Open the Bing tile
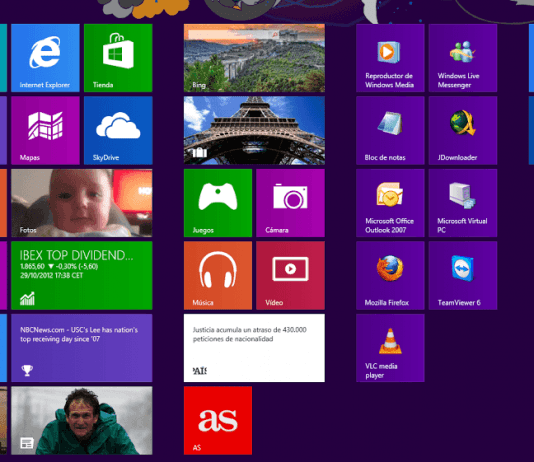Viewport: 534px width, 462px height. point(254,58)
